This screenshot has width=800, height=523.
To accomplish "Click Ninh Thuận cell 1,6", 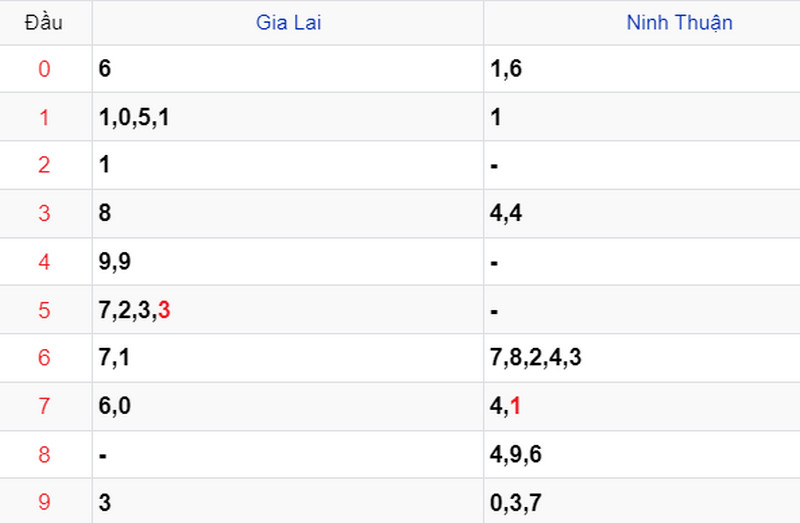I will click(x=506, y=69).
